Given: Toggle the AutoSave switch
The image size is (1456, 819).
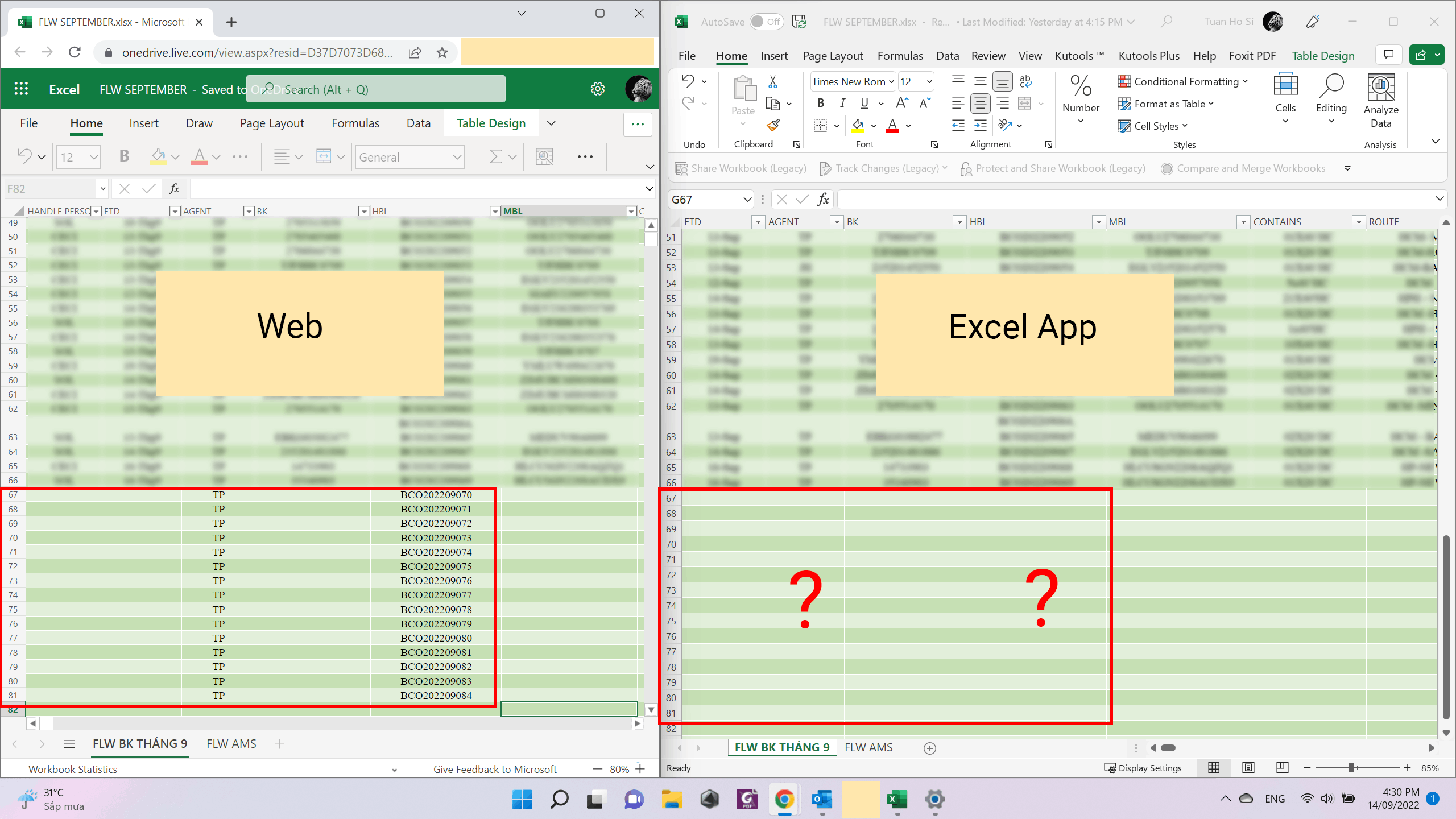Looking at the screenshot, I should pyautogui.click(x=766, y=22).
